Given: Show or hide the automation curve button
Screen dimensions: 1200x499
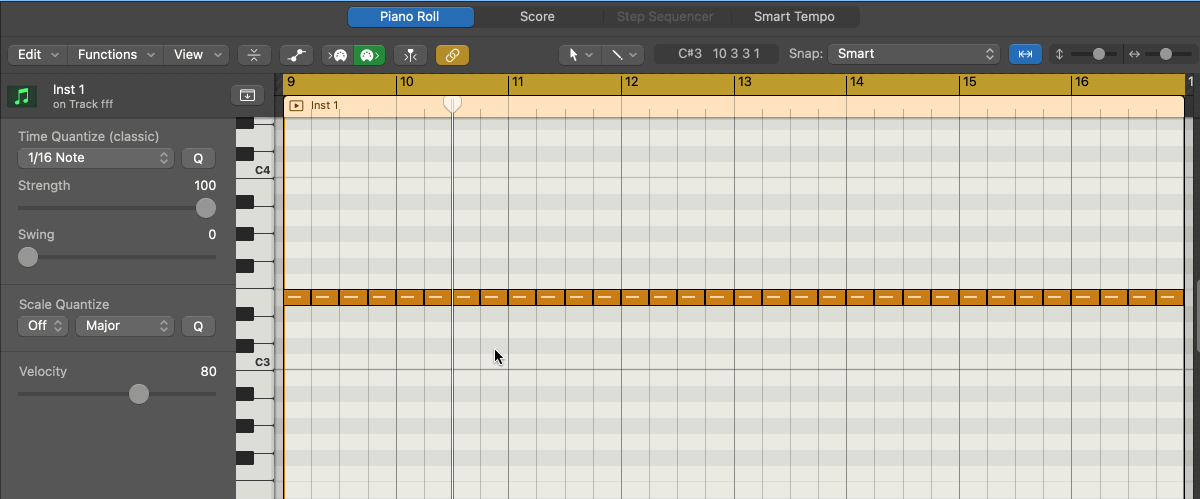Looking at the screenshot, I should [296, 55].
